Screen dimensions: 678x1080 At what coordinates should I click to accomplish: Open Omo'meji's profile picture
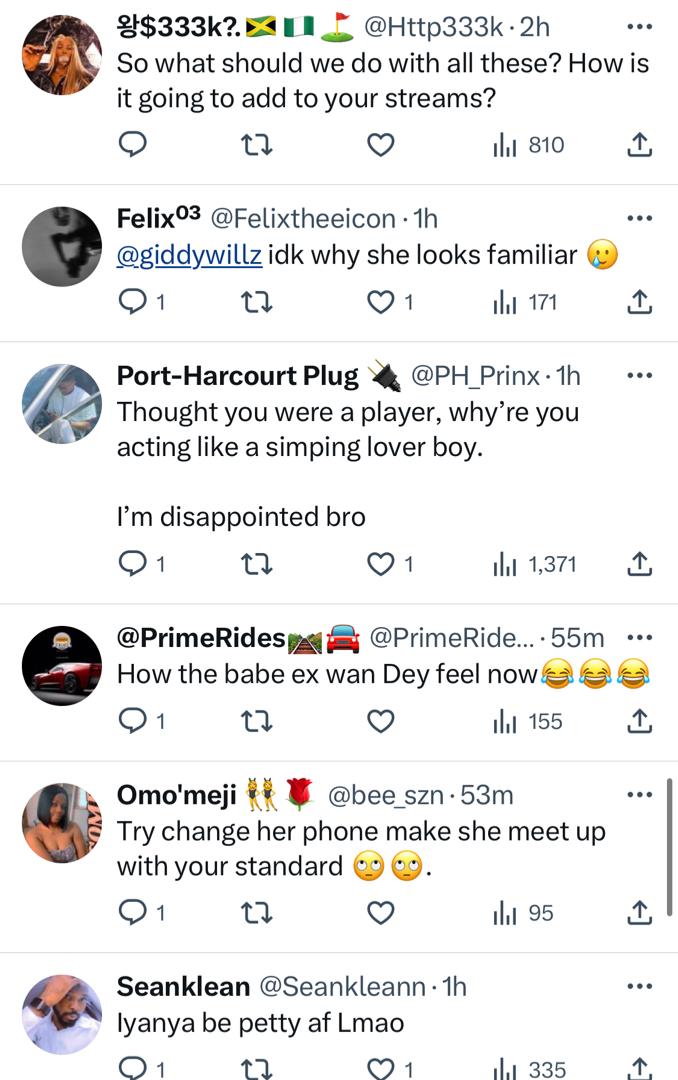click(x=62, y=822)
